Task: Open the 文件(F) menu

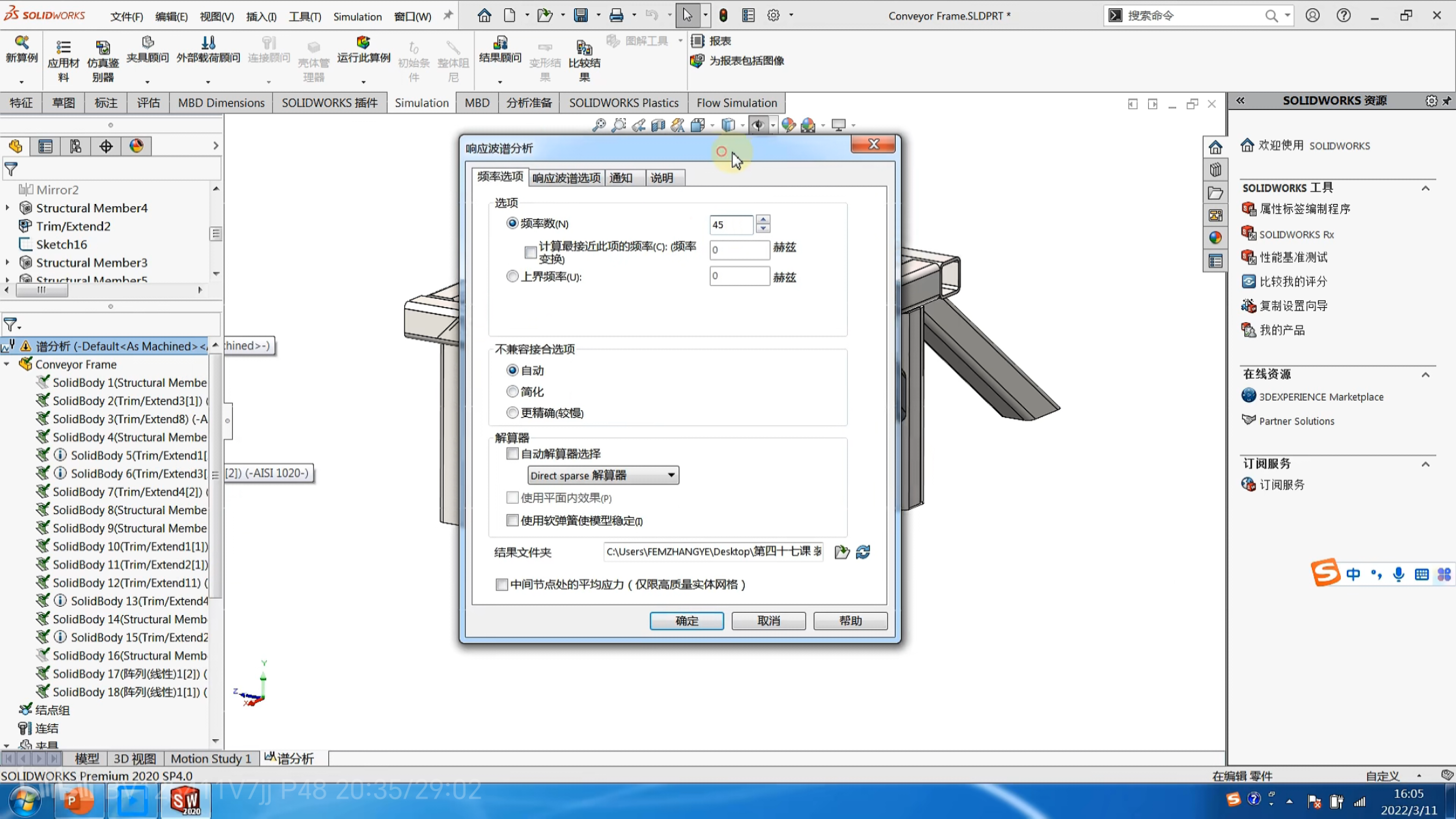Action: click(x=127, y=16)
